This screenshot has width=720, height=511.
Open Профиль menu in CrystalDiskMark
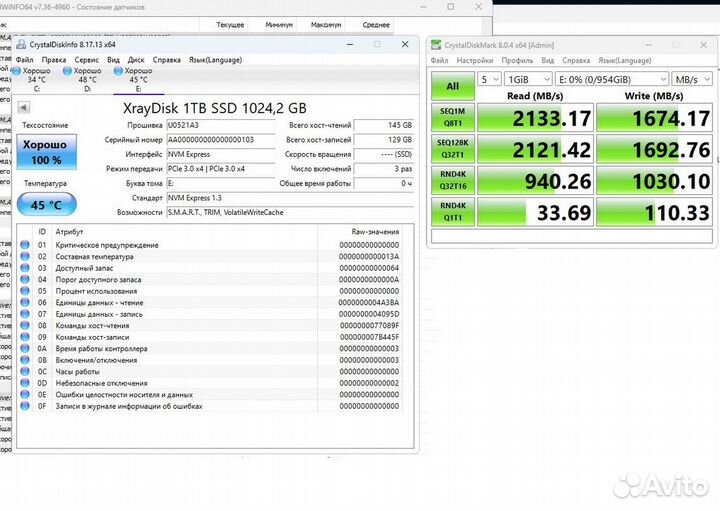point(517,61)
